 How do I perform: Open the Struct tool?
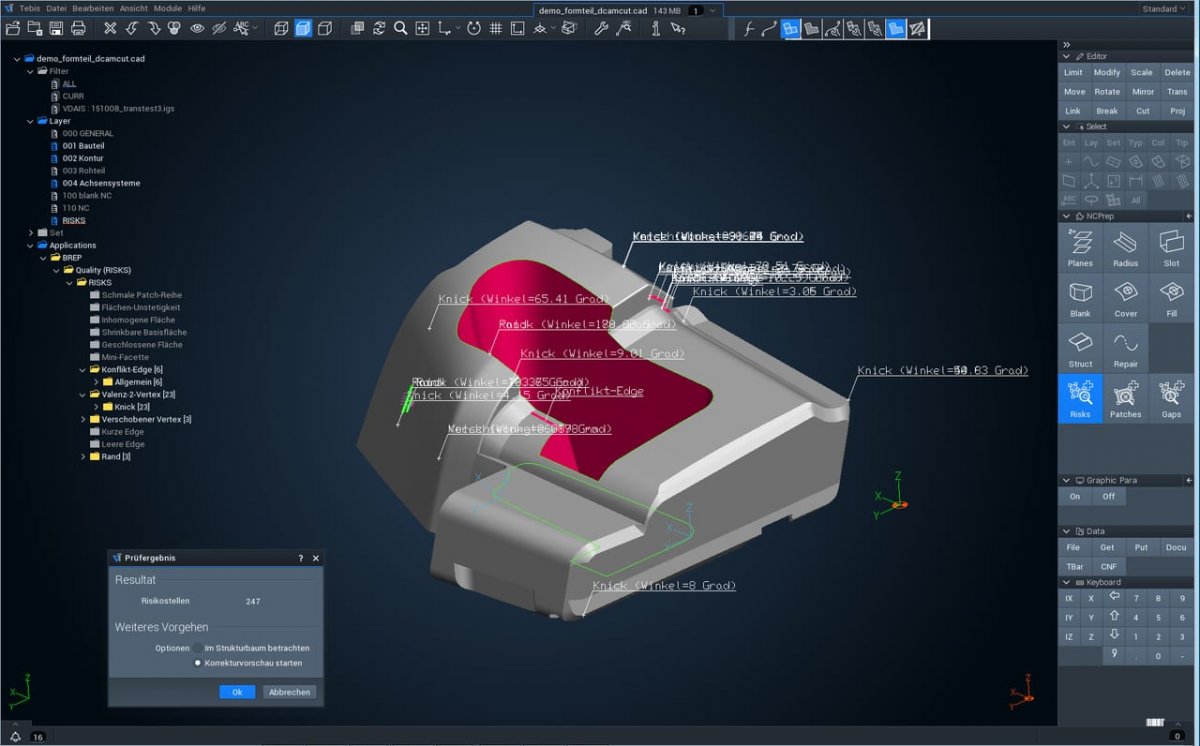click(x=1080, y=347)
